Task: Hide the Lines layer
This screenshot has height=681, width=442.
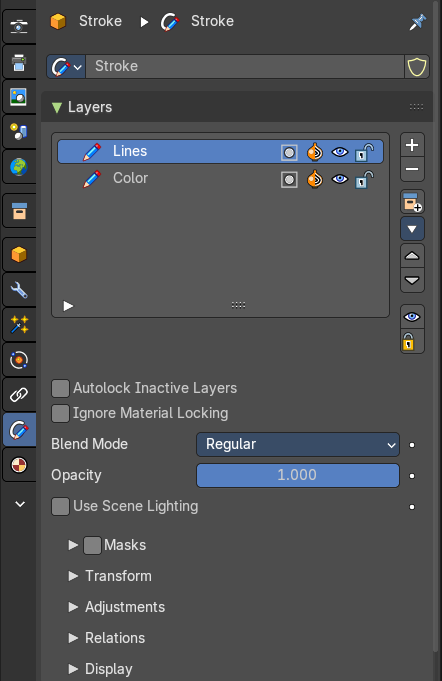Action: pos(340,152)
